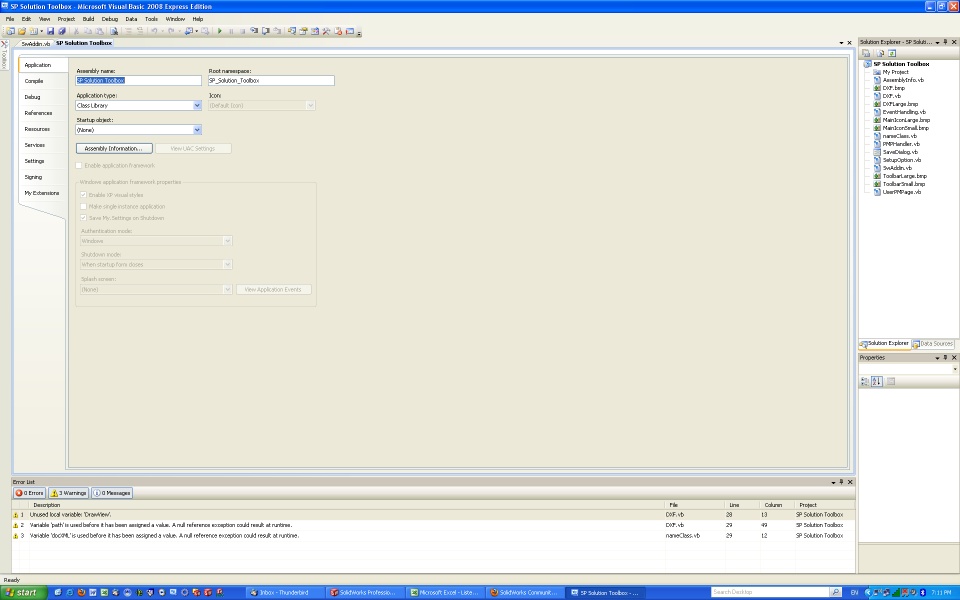This screenshot has height=600, width=960.
Task: Click the Save All toolbar icon
Action: [62, 31]
